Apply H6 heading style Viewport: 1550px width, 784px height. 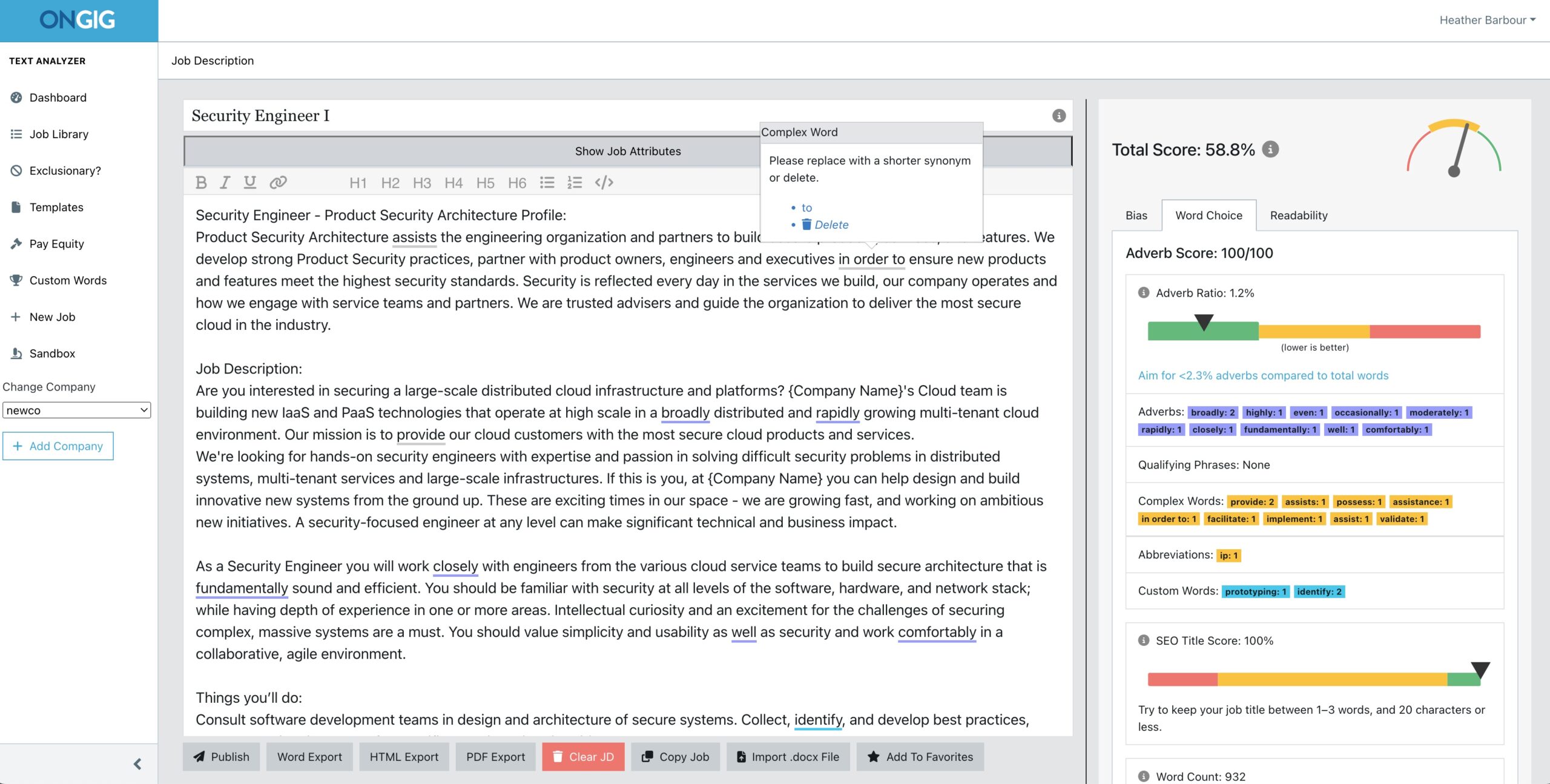pos(516,183)
